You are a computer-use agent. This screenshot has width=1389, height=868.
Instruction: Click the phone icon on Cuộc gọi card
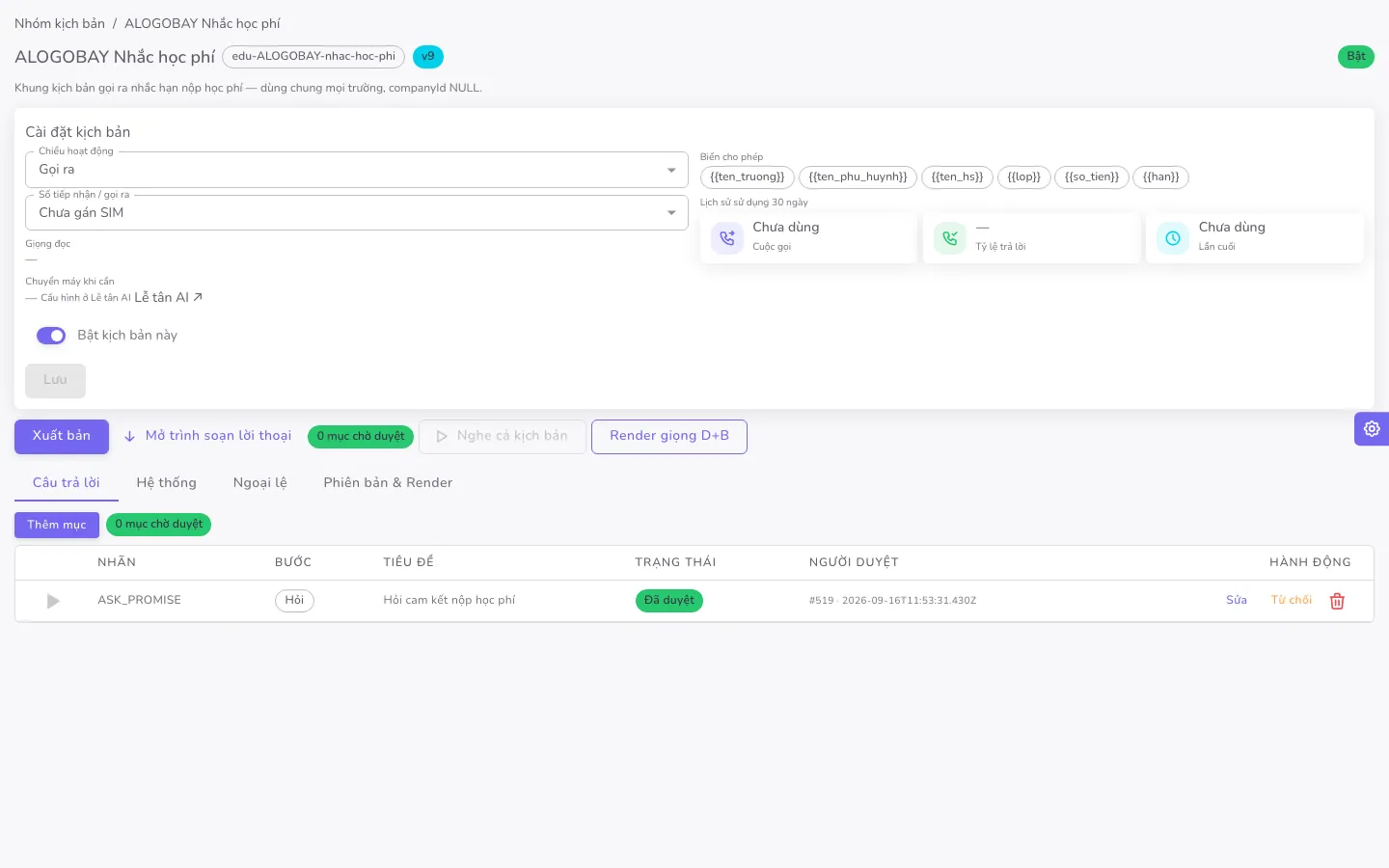727,237
